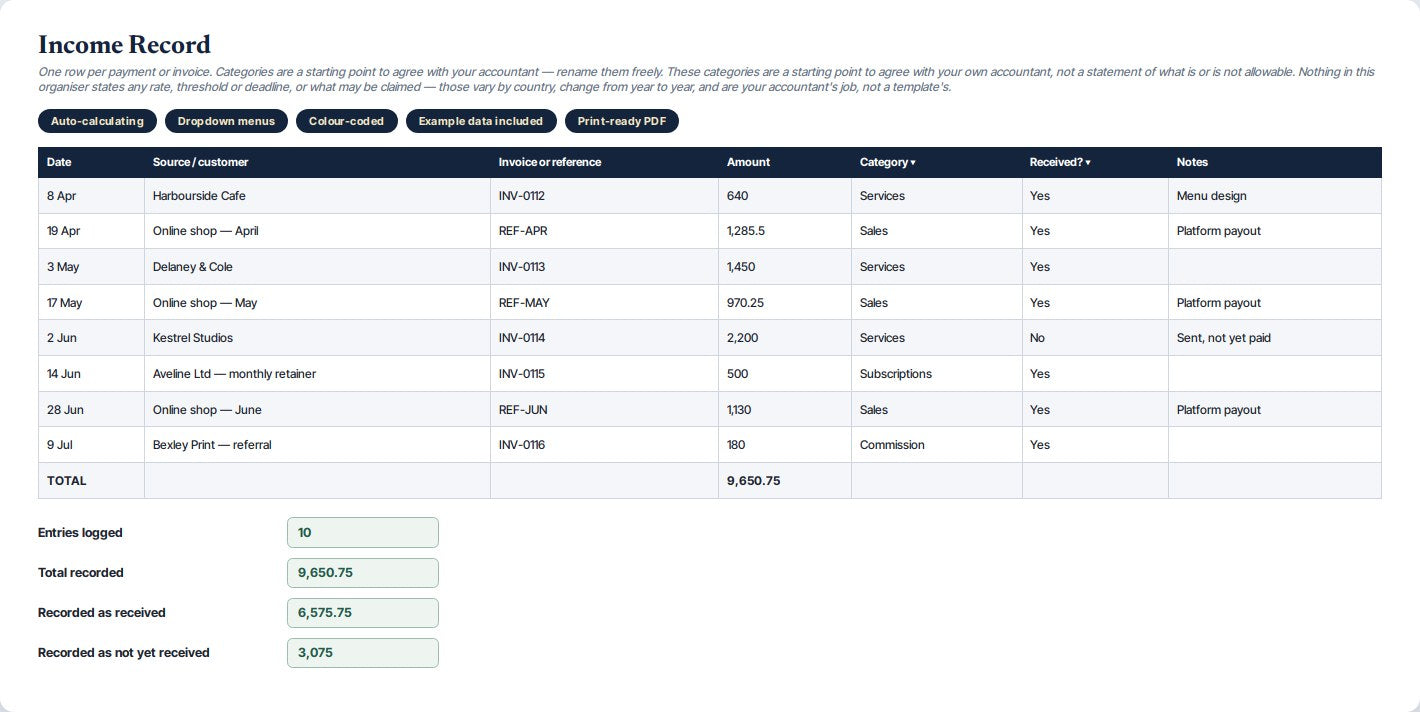Click the Date column header

coord(91,162)
